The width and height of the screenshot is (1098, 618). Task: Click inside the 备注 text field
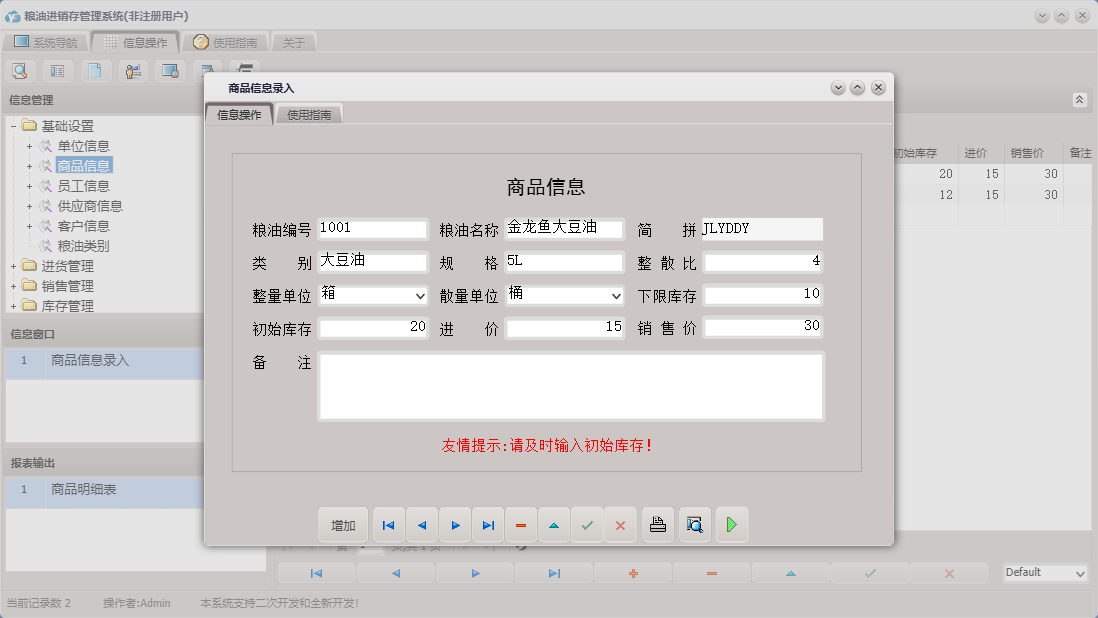point(570,385)
